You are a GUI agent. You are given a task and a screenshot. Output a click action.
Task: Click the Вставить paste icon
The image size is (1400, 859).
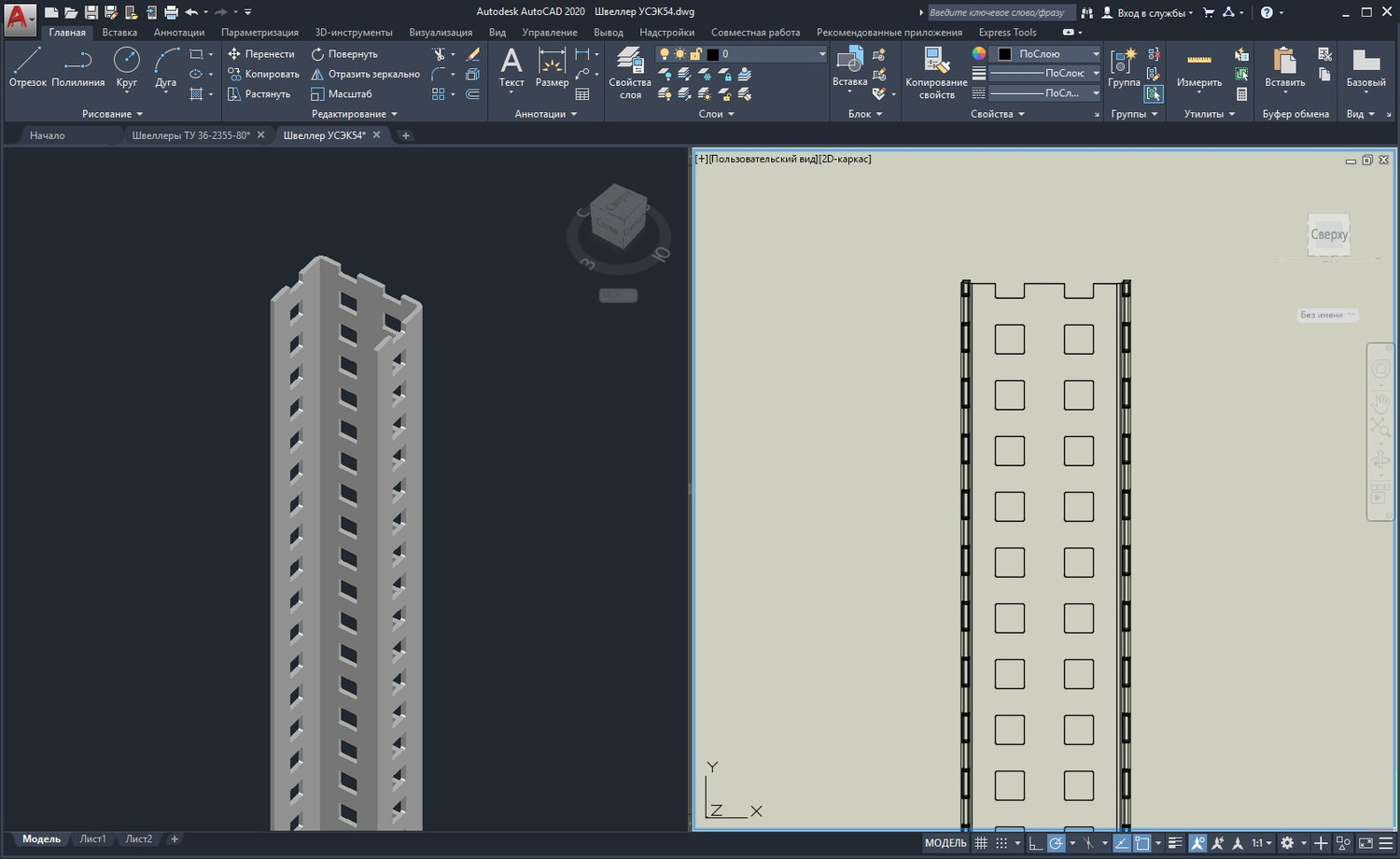(x=1285, y=67)
